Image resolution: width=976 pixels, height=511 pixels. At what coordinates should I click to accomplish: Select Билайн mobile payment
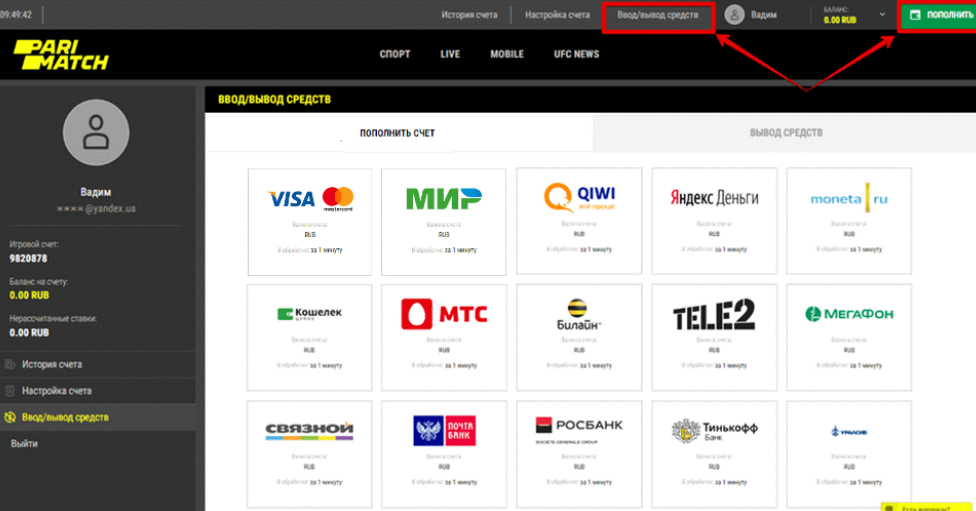pos(579,338)
